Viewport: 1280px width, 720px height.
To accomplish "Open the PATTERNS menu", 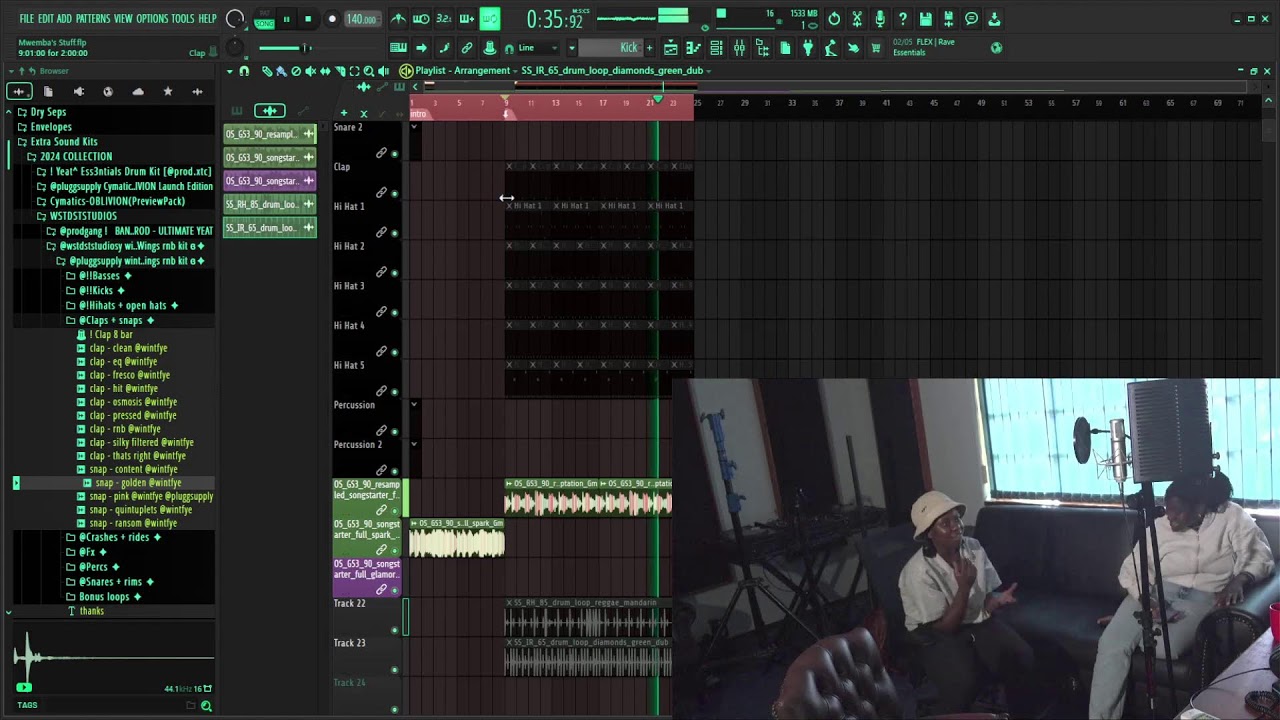I will point(93,19).
